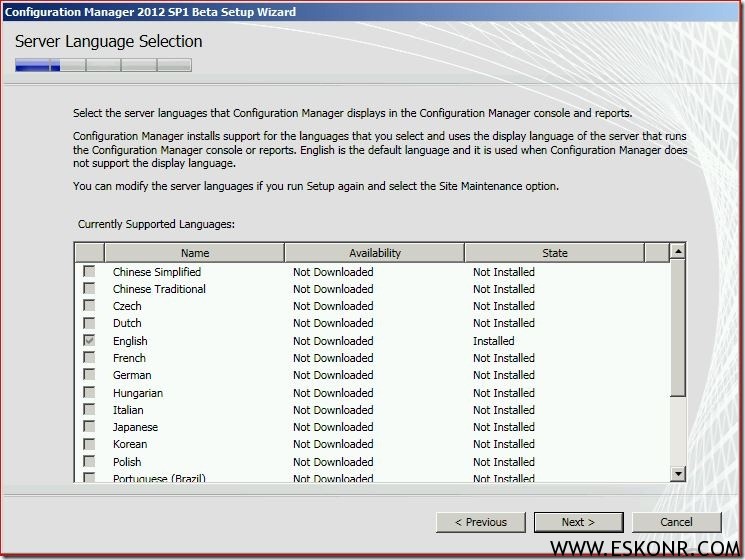This screenshot has height=560, width=745.
Task: Select the English language name
Action: (130, 342)
